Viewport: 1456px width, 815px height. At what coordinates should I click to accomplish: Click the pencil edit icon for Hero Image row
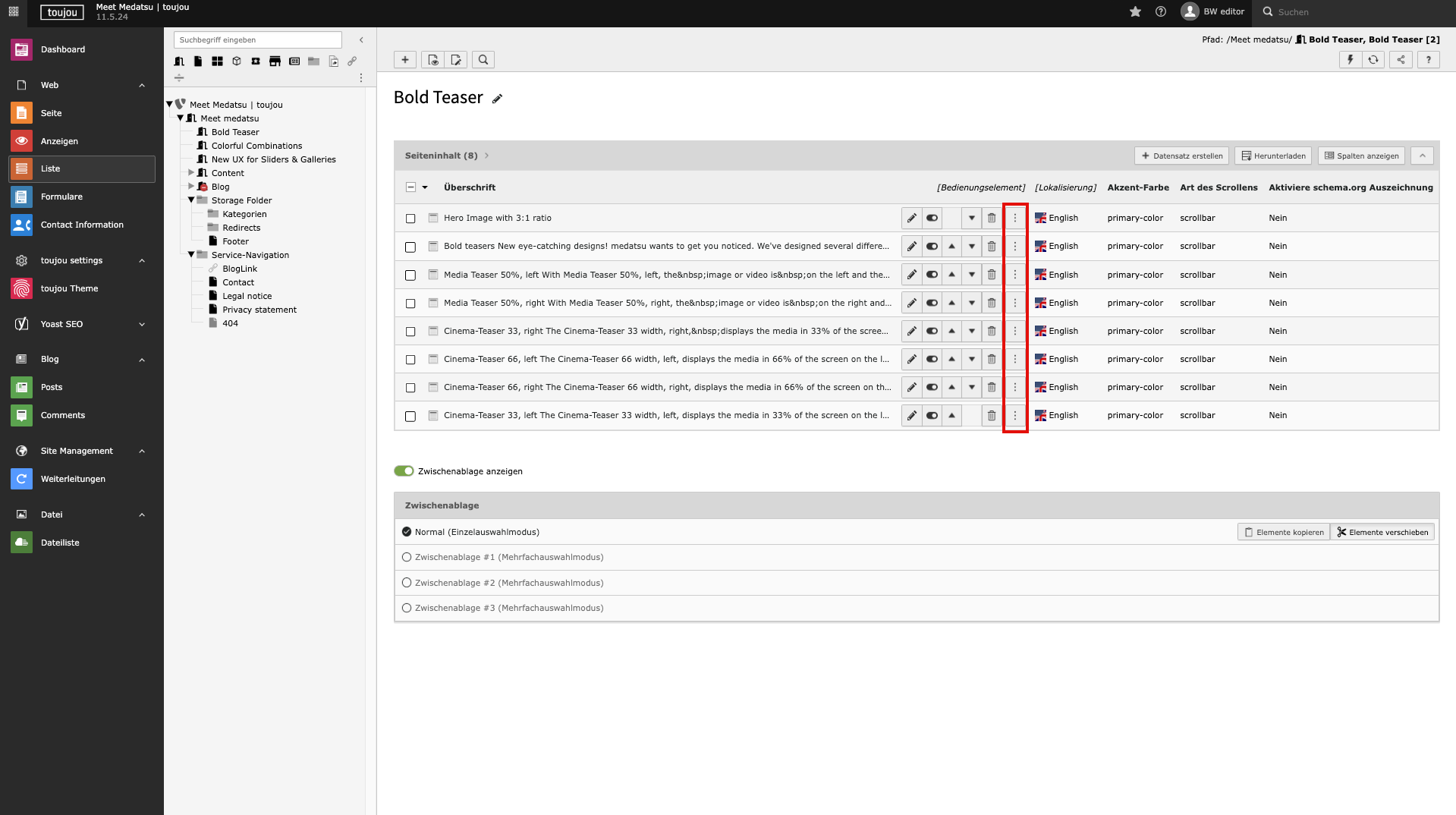[911, 218]
